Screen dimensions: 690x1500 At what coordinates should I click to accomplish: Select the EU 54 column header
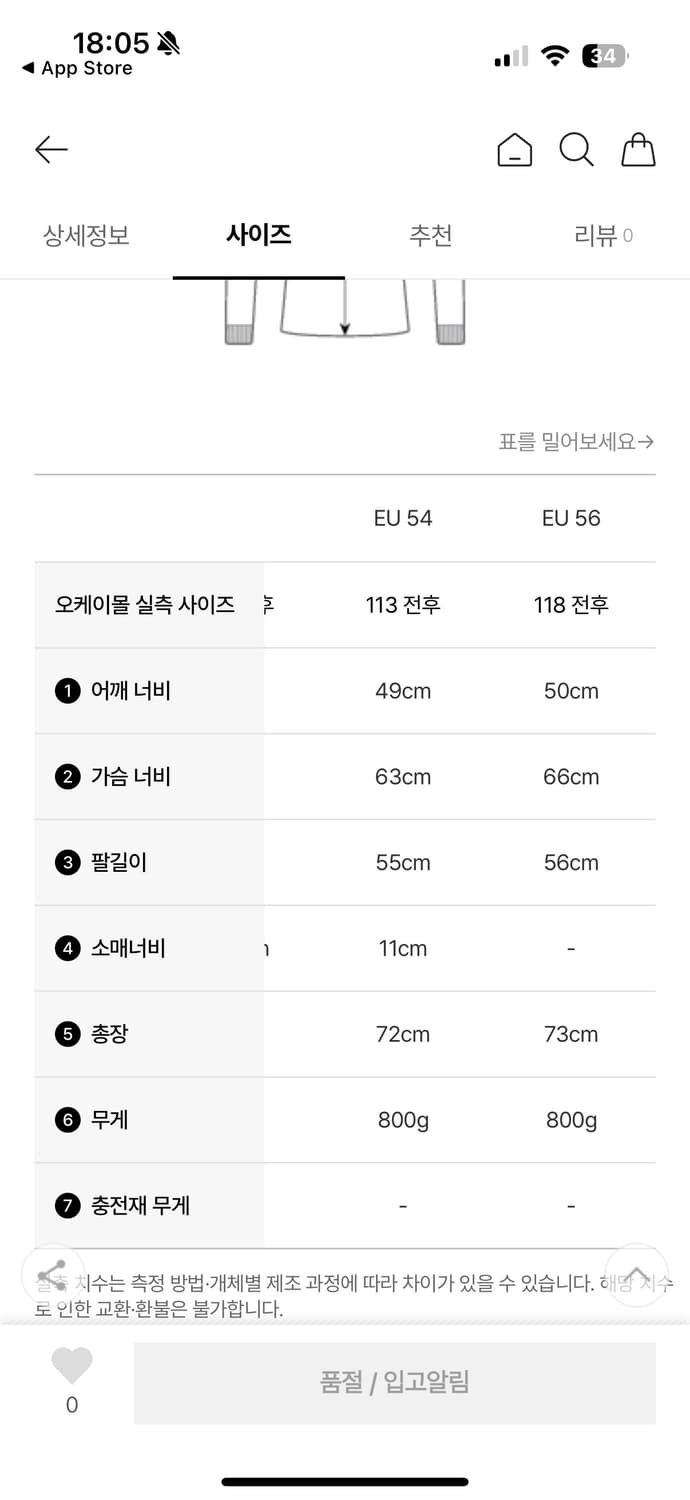pyautogui.click(x=403, y=518)
